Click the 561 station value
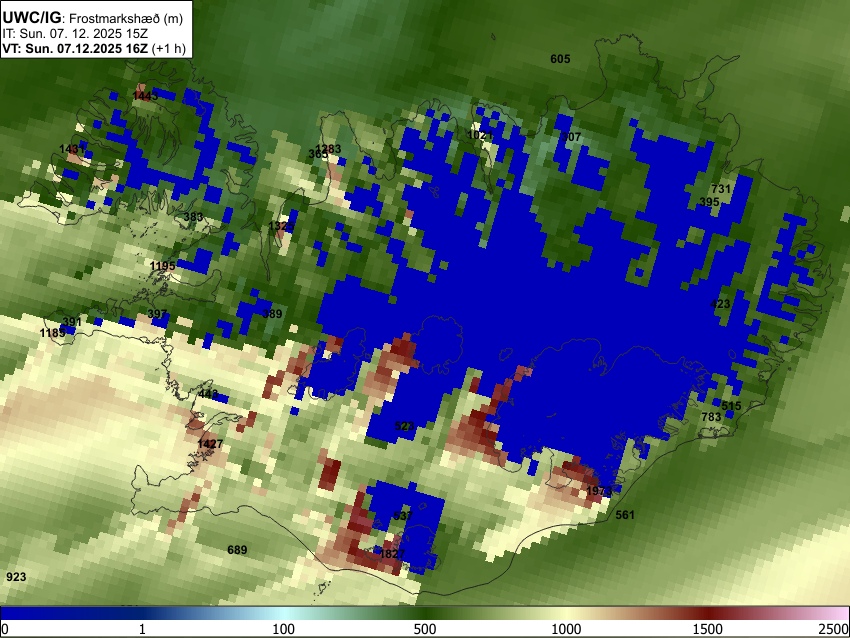 click(624, 515)
